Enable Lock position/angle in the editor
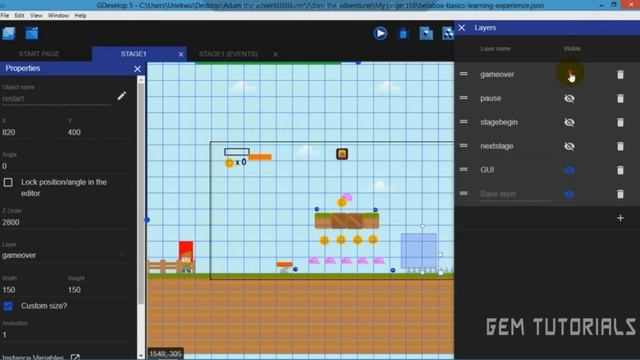This screenshot has width=640, height=360. [x=8, y=182]
